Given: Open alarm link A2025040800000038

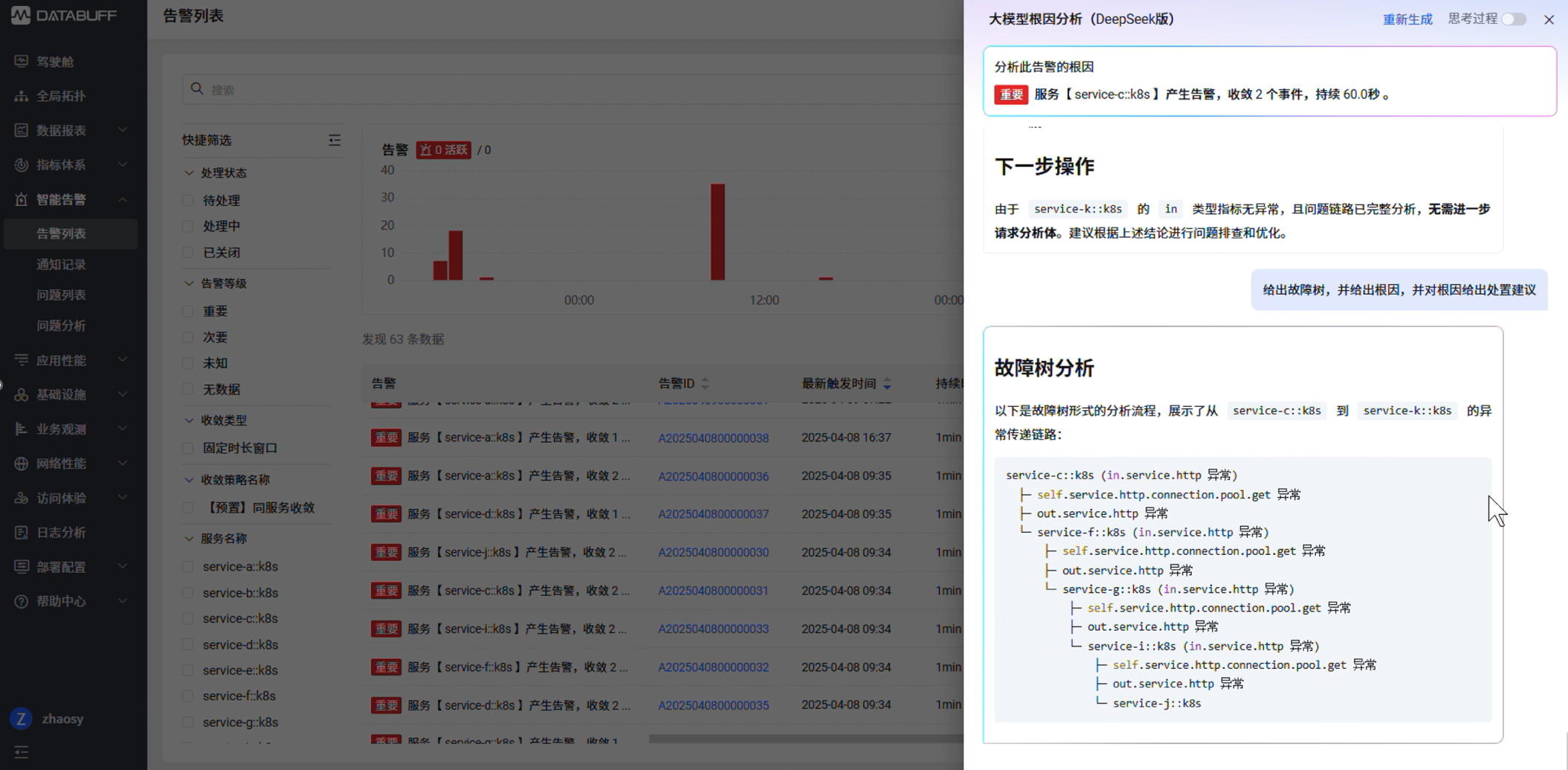Looking at the screenshot, I should [713, 437].
